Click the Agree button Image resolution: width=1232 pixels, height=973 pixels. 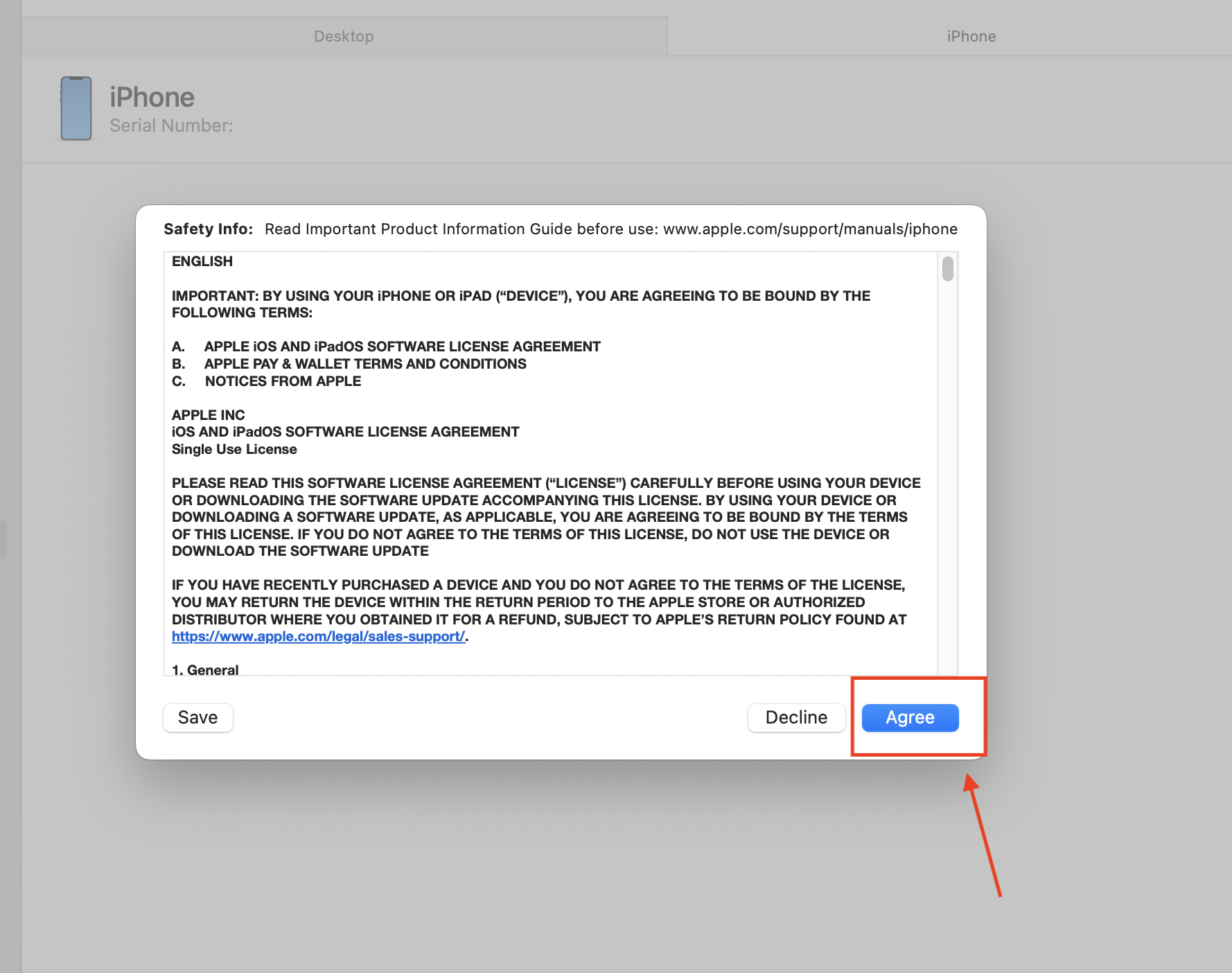tap(910, 717)
